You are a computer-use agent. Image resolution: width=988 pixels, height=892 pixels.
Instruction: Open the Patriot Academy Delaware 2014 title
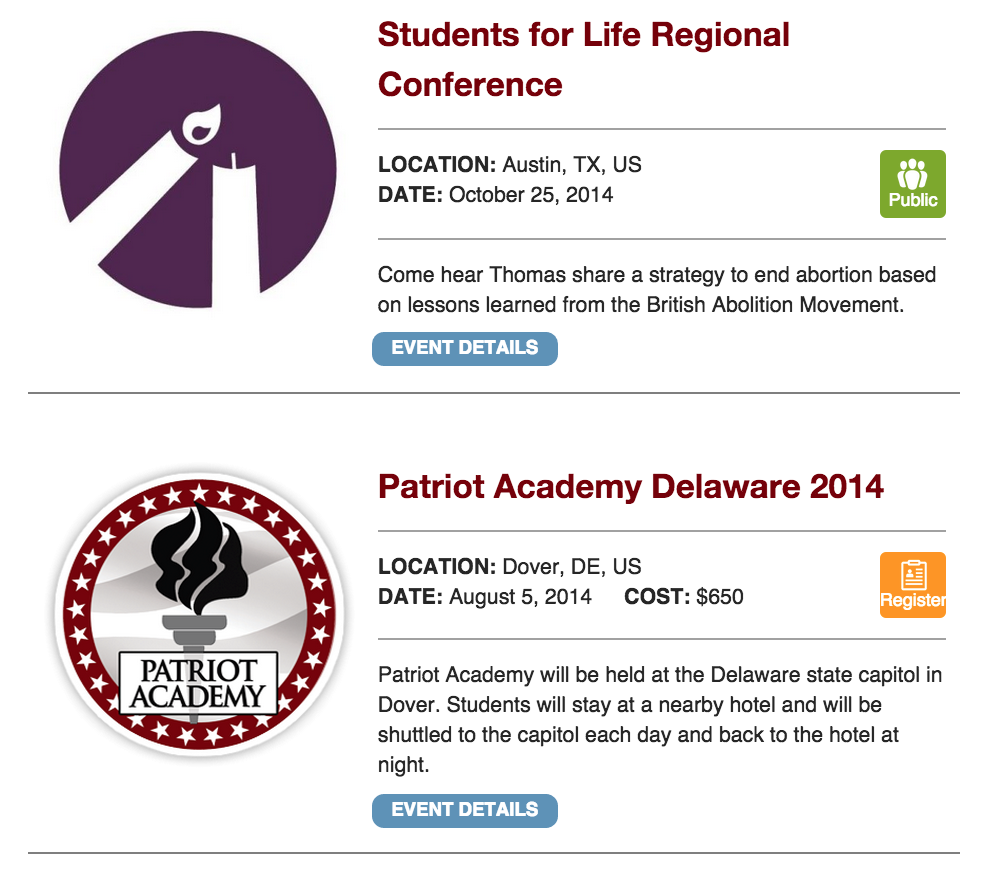(x=631, y=487)
